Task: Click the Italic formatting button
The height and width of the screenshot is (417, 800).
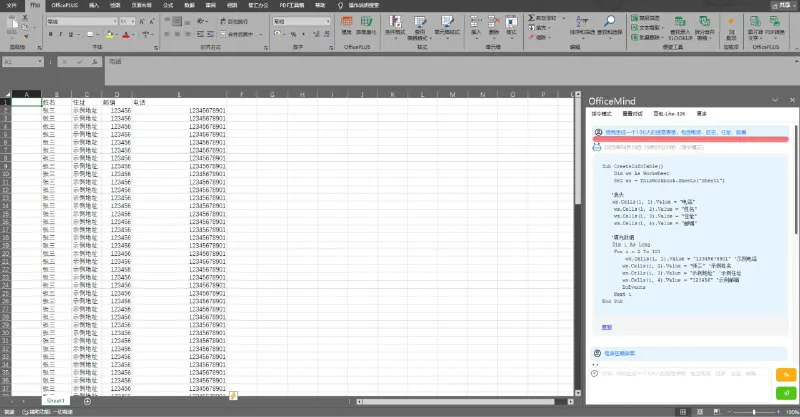Action: (x=59, y=34)
